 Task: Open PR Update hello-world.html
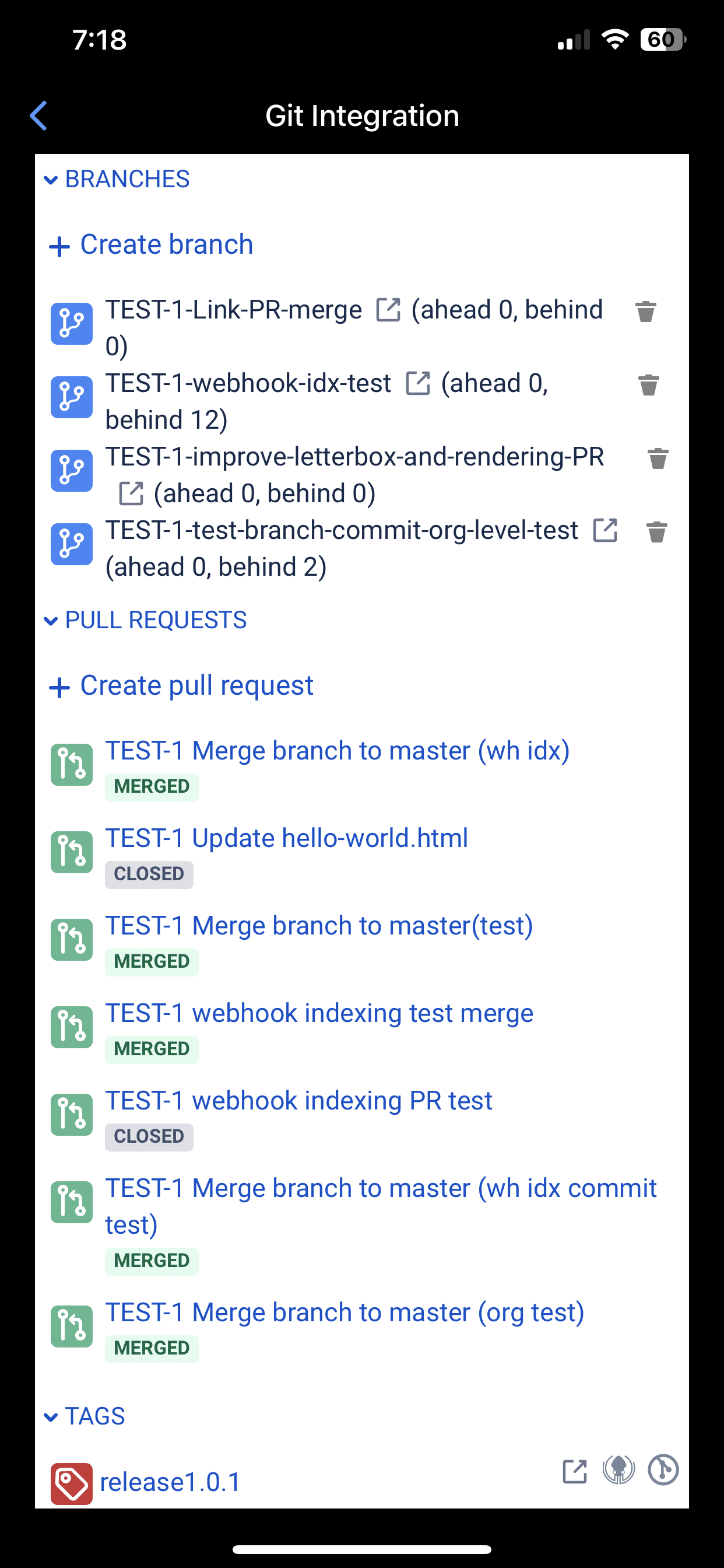287,839
